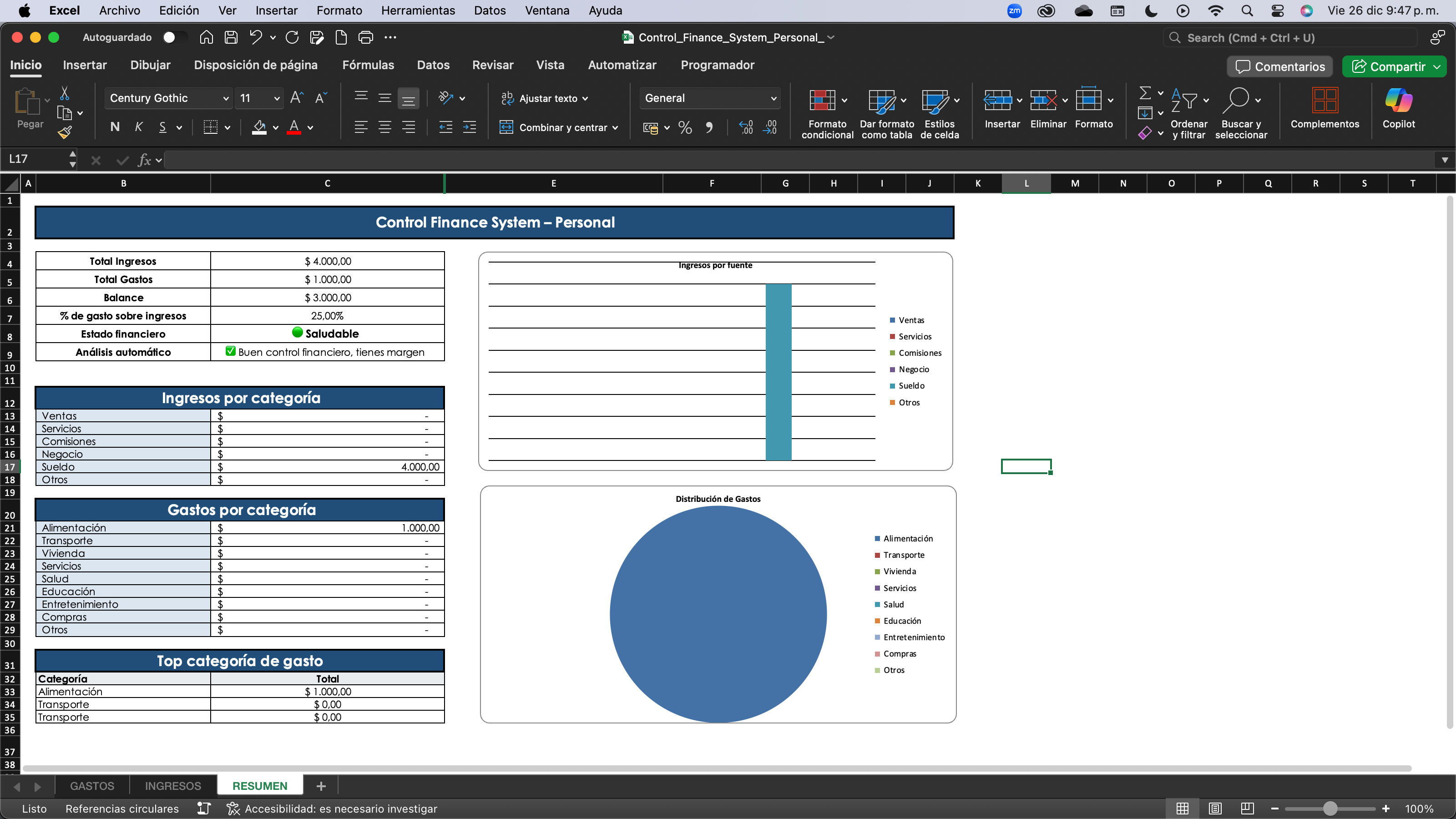Screen dimensions: 1456x819
Task: Toggle italic formatting
Action: pyautogui.click(x=138, y=126)
